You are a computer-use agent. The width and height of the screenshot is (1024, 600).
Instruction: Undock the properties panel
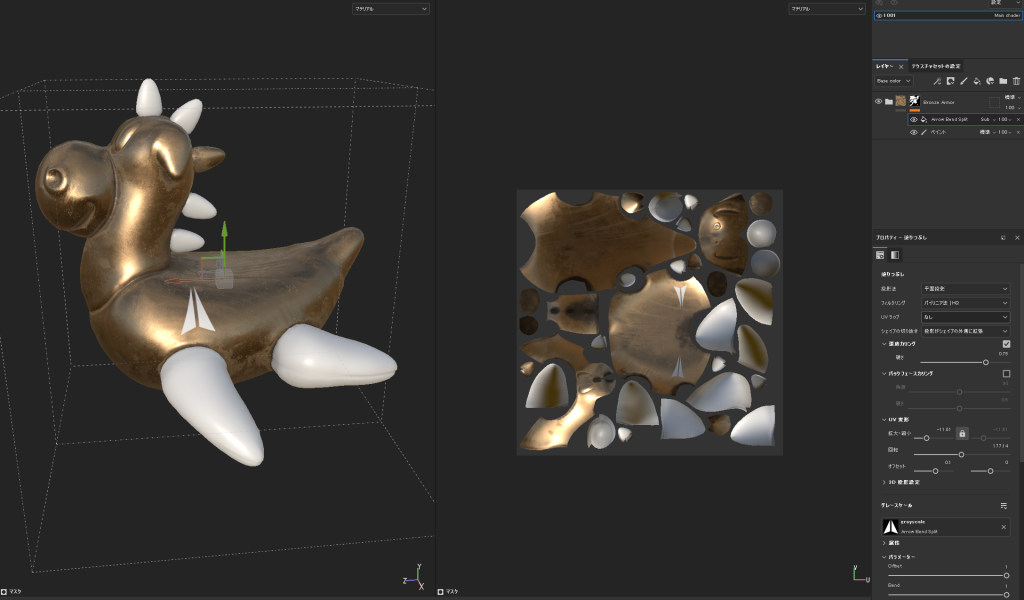(1003, 238)
